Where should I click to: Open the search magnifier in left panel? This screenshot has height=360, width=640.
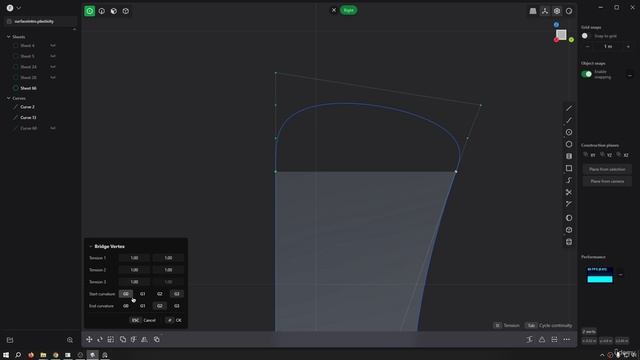(70, 340)
